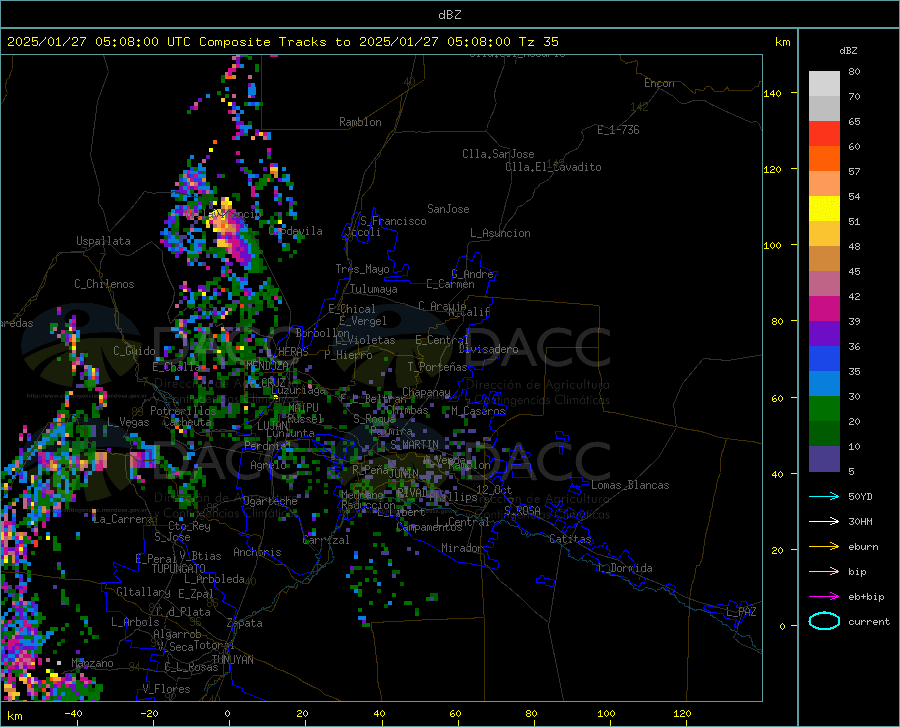
Task: Click the C_Chilenos label
Action: (104, 284)
